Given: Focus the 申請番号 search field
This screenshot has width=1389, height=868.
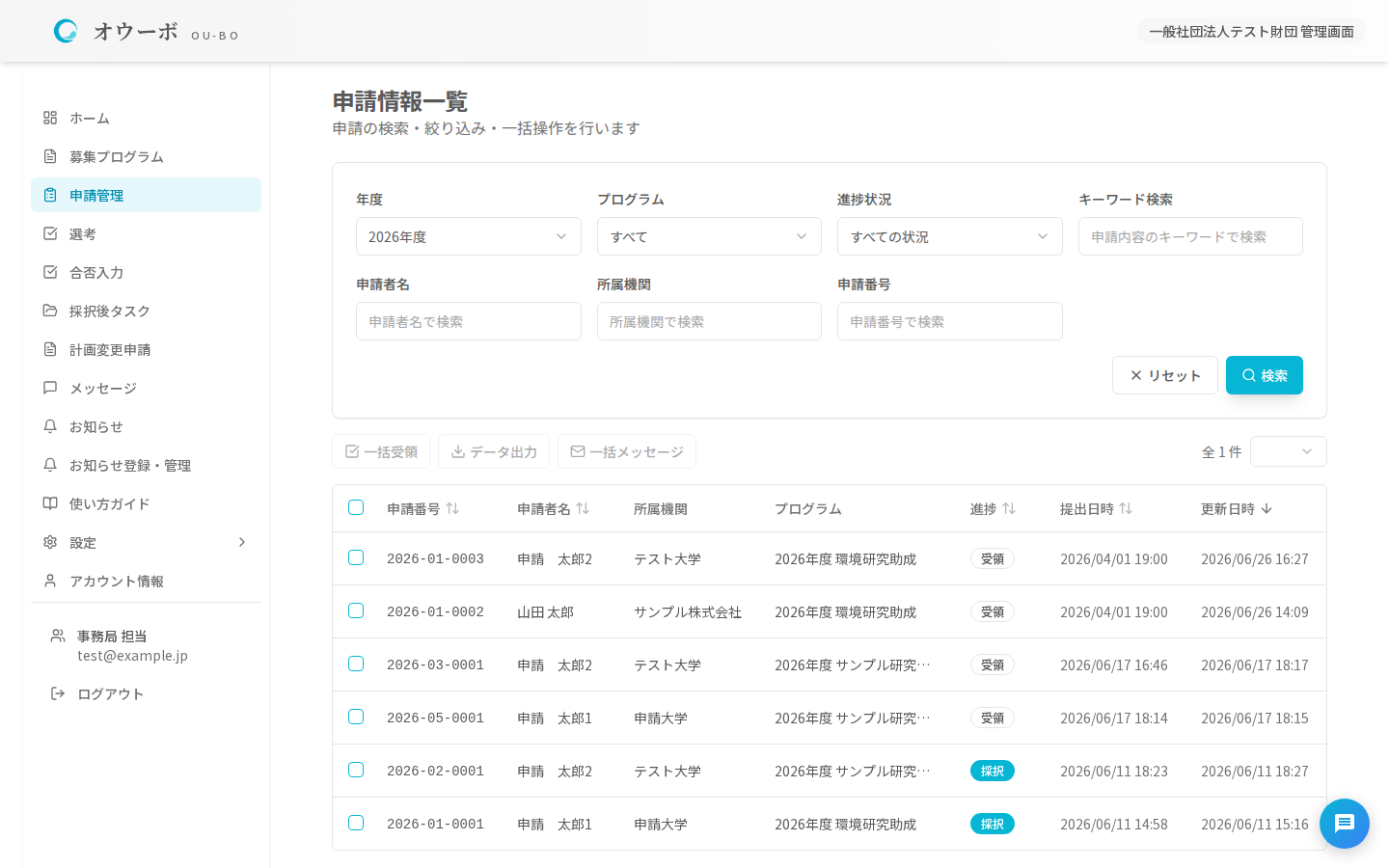Looking at the screenshot, I should (950, 321).
